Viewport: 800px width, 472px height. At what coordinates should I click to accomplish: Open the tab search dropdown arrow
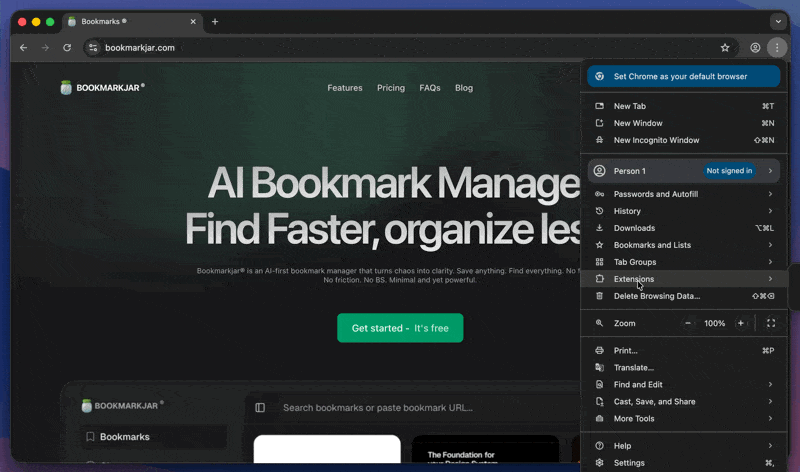778,21
